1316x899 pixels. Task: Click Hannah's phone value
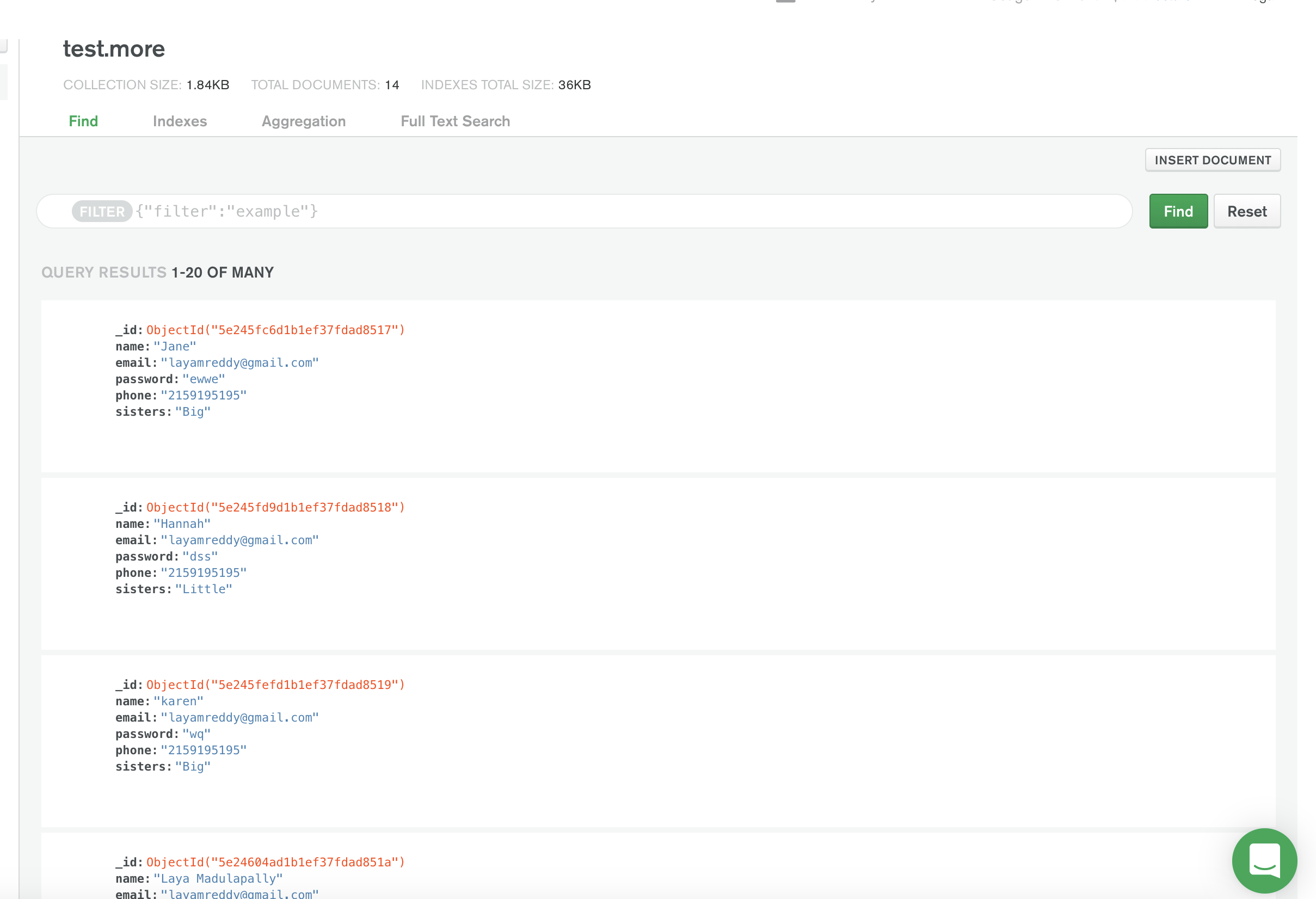[204, 572]
